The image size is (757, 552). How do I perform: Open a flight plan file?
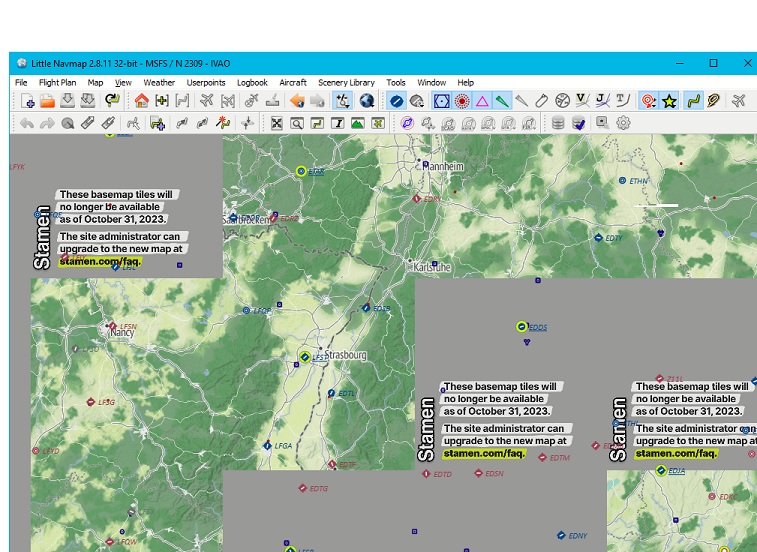47,101
